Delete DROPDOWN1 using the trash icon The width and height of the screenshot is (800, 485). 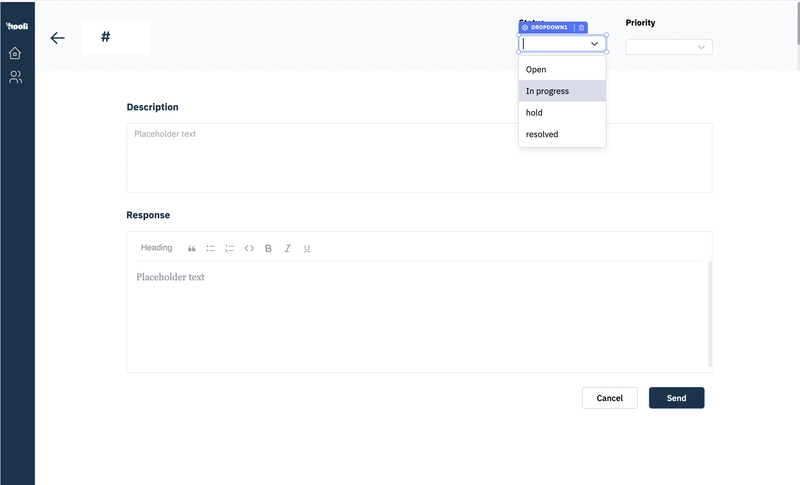[581, 28]
